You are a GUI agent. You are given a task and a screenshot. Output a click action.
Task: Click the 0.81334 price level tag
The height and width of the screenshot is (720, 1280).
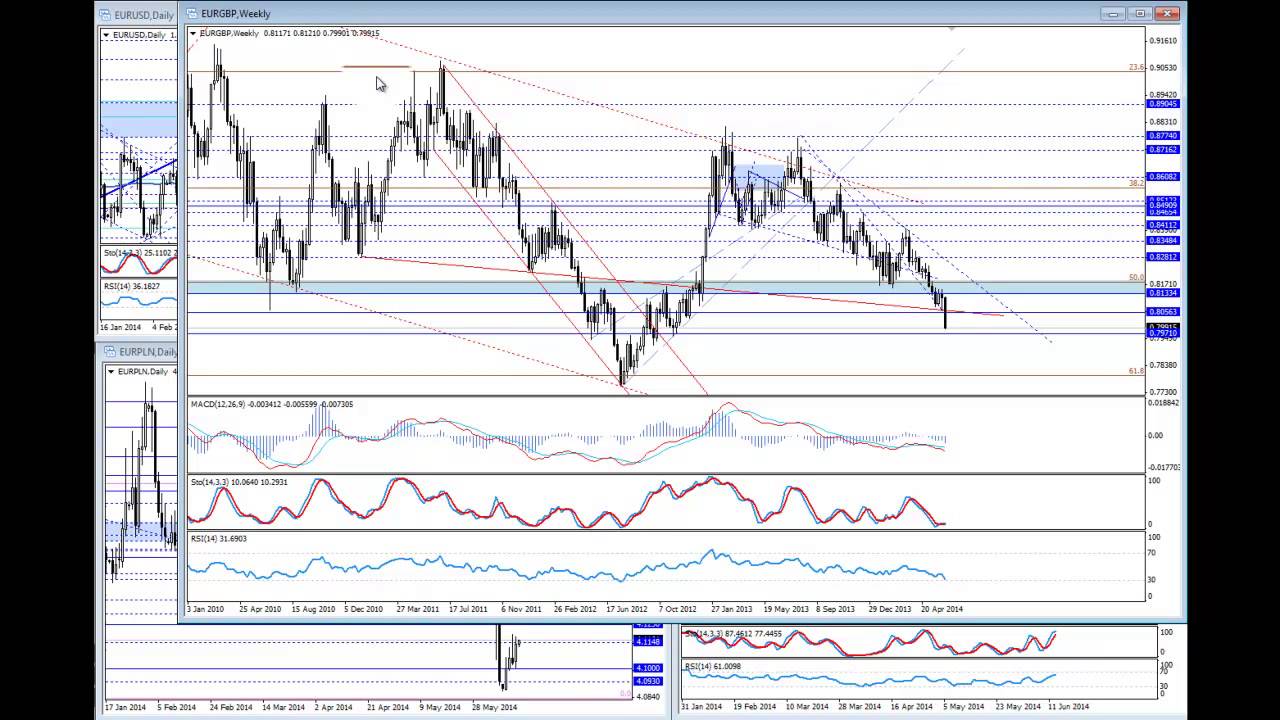(x=1163, y=293)
